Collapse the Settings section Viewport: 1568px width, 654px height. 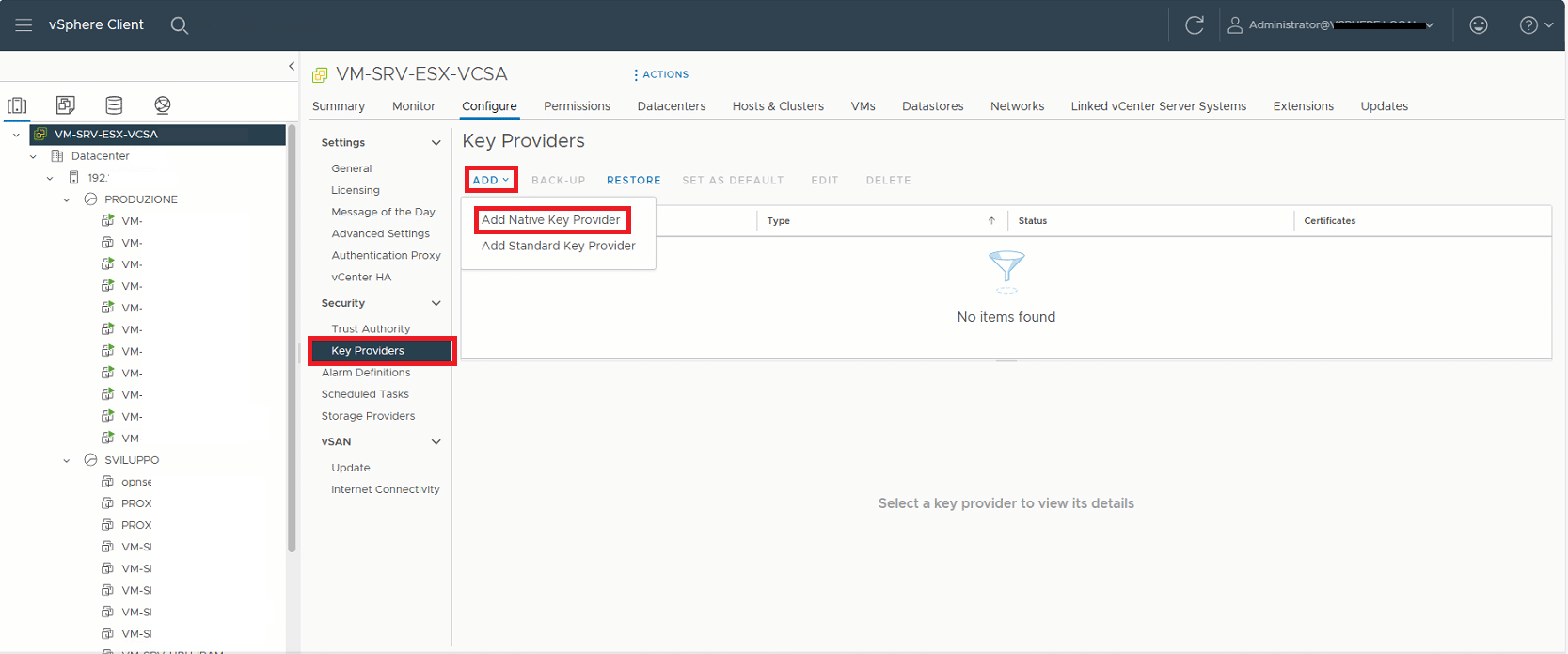(436, 143)
